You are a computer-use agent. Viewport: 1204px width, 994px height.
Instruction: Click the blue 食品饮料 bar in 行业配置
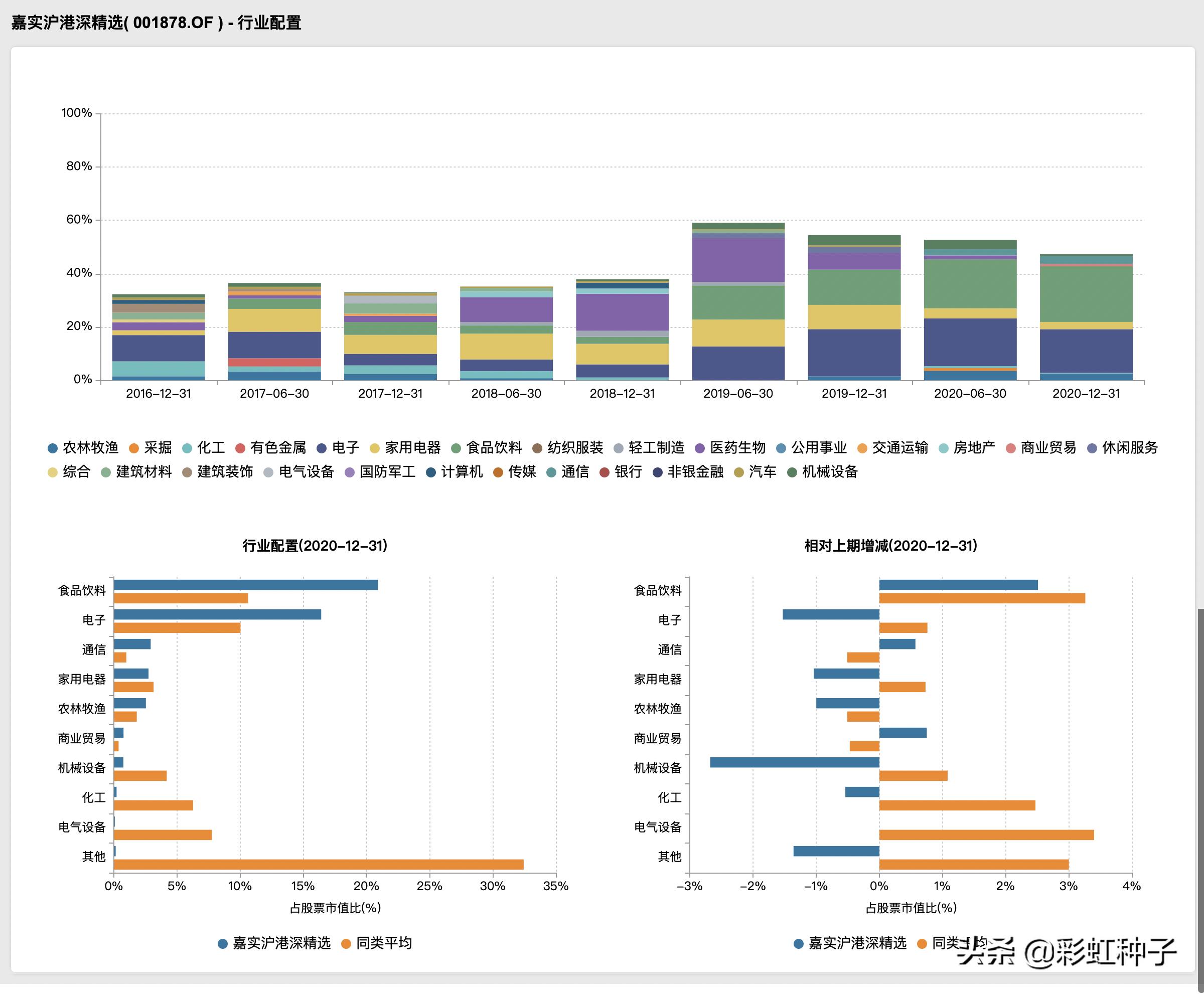(246, 585)
